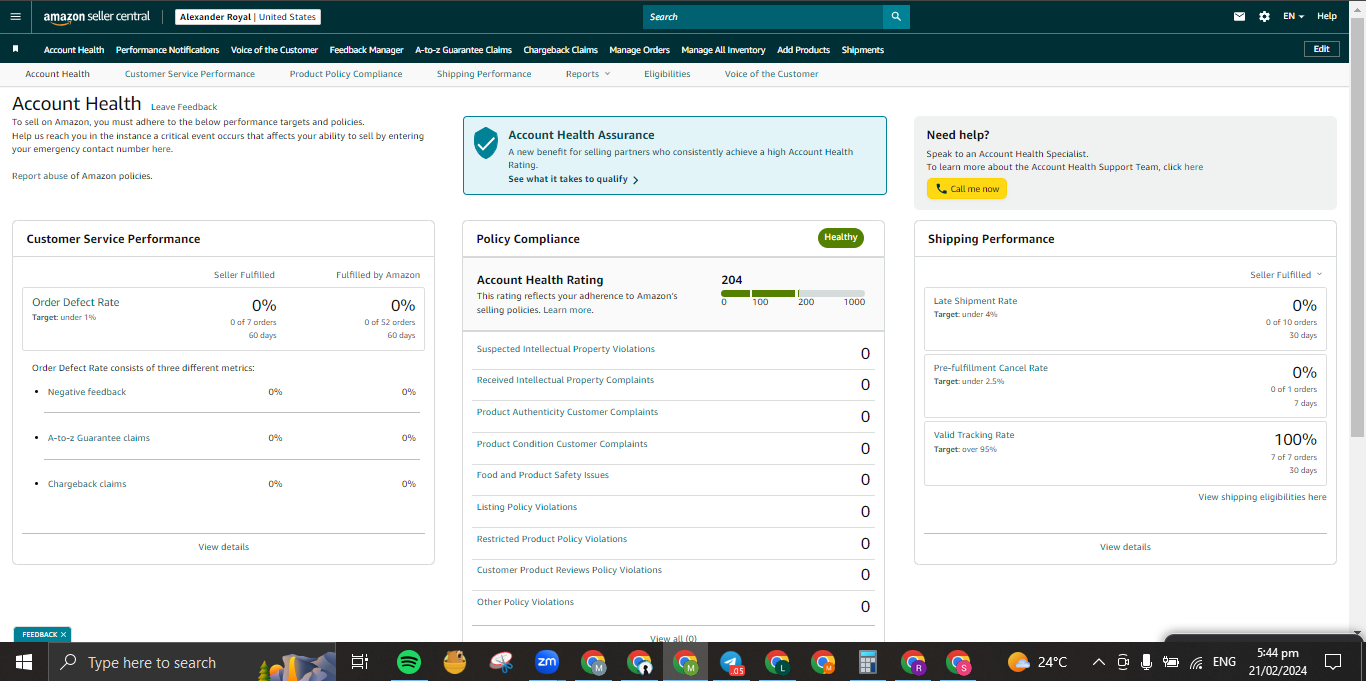Click the Account Health Assurance shield icon
This screenshot has height=681, width=1366.
pos(486,143)
